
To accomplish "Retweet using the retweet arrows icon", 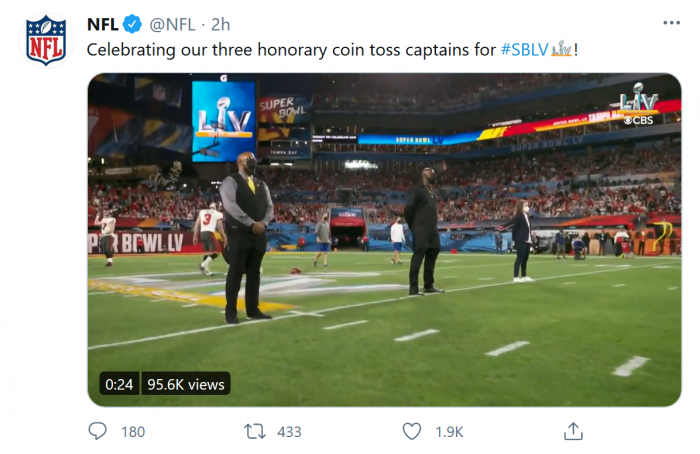I will pos(255,431).
